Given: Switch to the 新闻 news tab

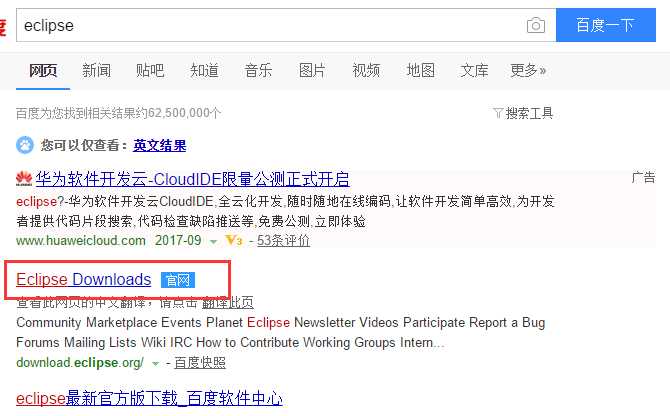Looking at the screenshot, I should tap(97, 70).
